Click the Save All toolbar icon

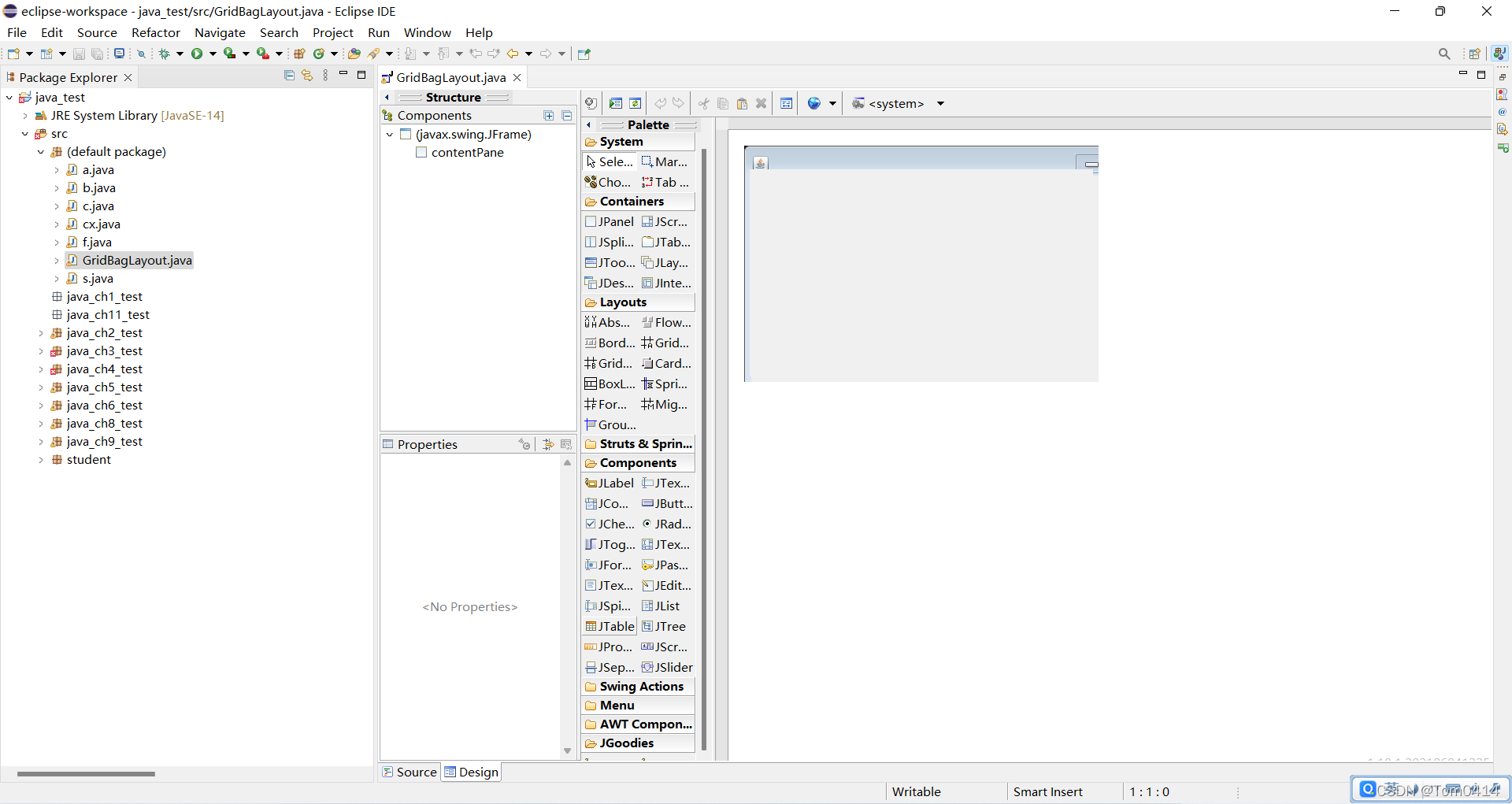tap(97, 54)
